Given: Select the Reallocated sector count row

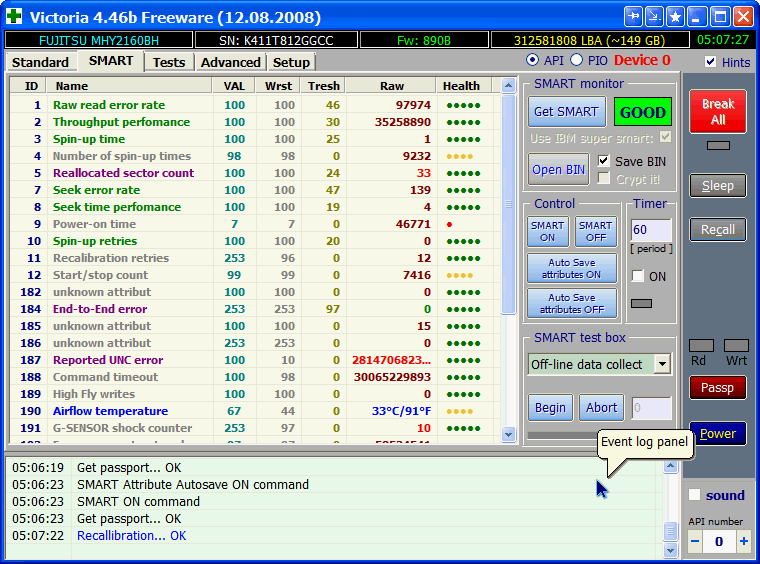Looking at the screenshot, I should pos(254,173).
